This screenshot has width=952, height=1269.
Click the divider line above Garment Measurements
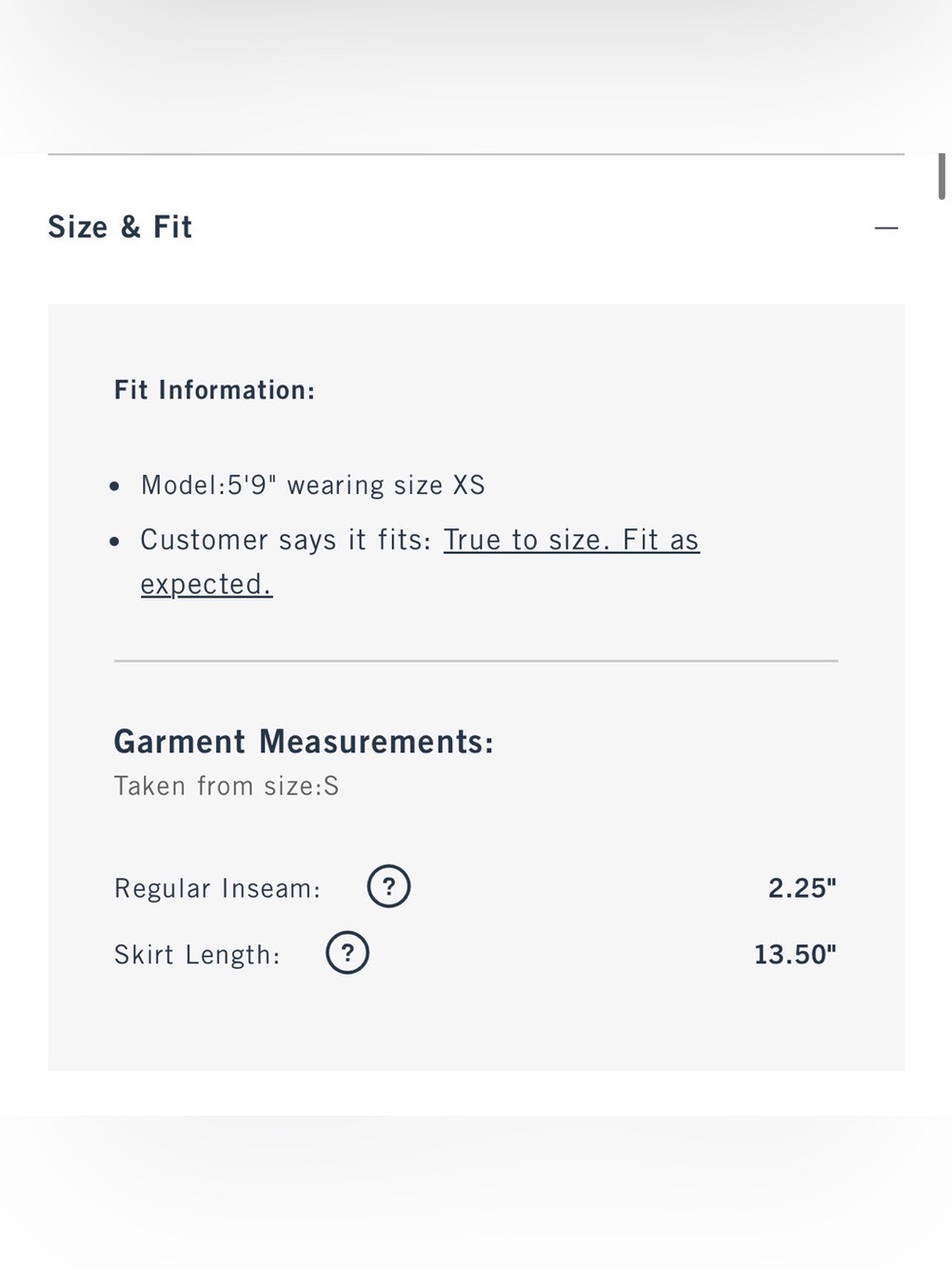click(476, 661)
